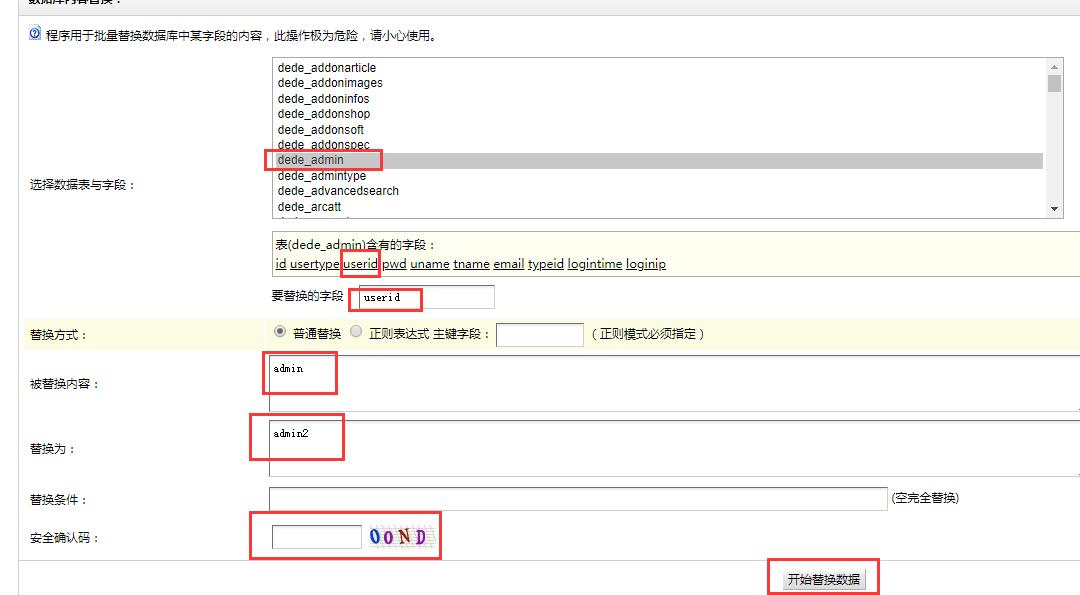
Task: Click the email field link
Action: [x=508, y=264]
